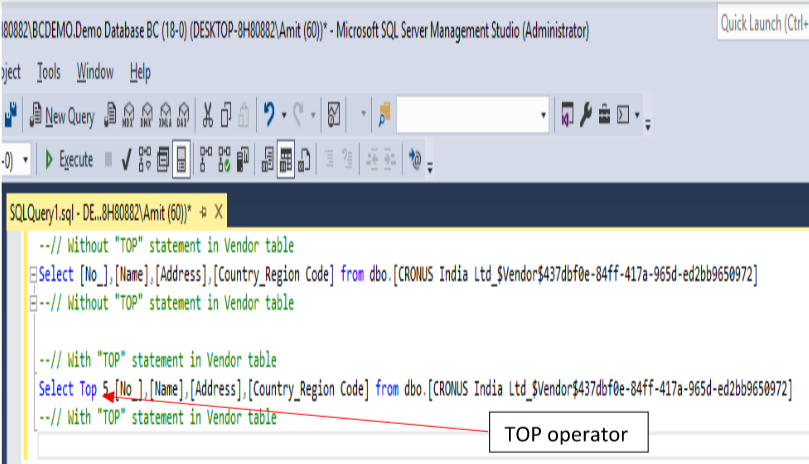Click the New Query button
Image resolution: width=809 pixels, height=464 pixels.
point(62,116)
